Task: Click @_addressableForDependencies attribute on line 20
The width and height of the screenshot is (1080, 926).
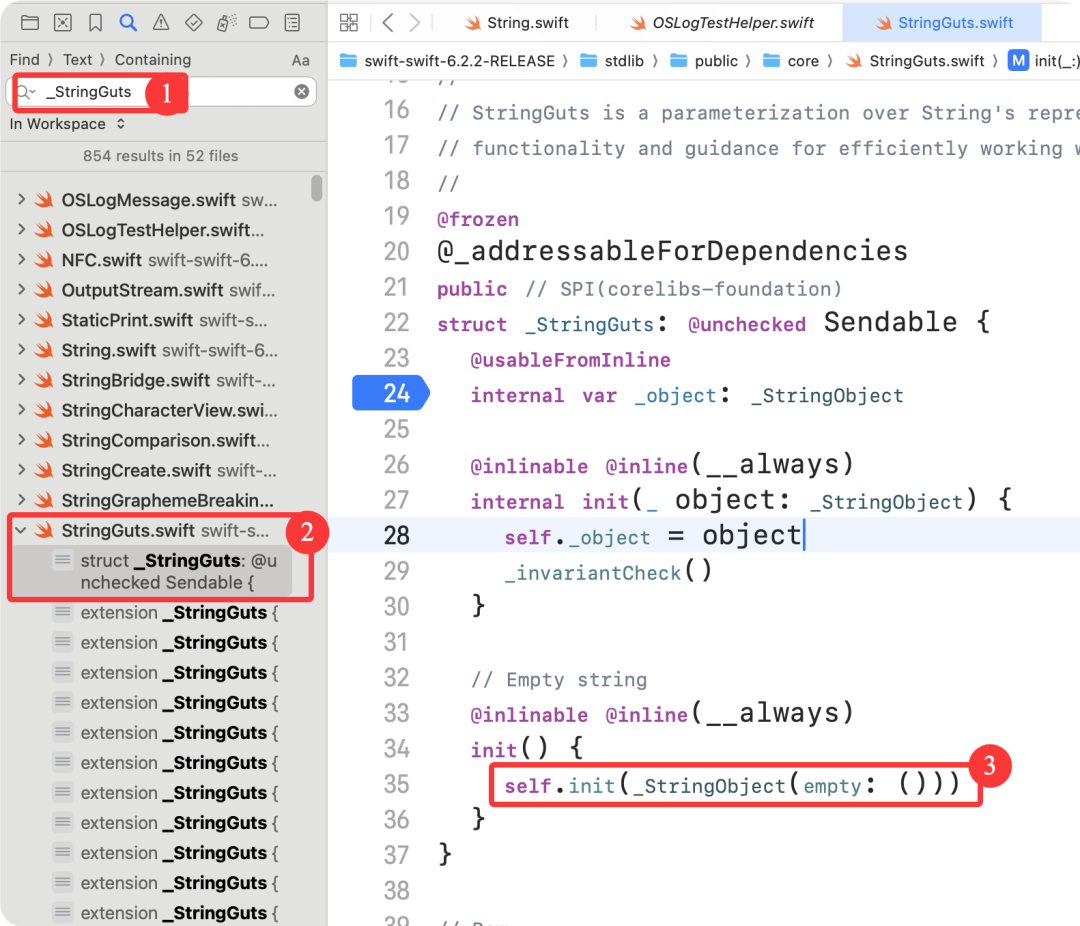Action: 672,251
